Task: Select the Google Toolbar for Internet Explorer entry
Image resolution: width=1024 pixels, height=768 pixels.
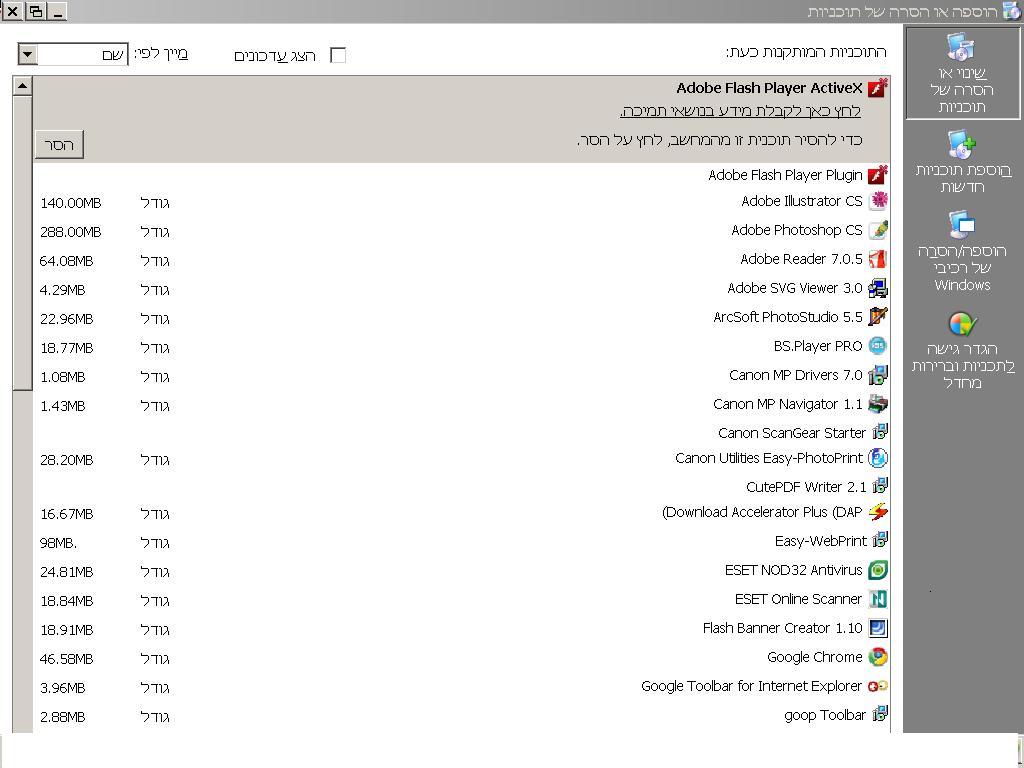Action: (x=751, y=686)
